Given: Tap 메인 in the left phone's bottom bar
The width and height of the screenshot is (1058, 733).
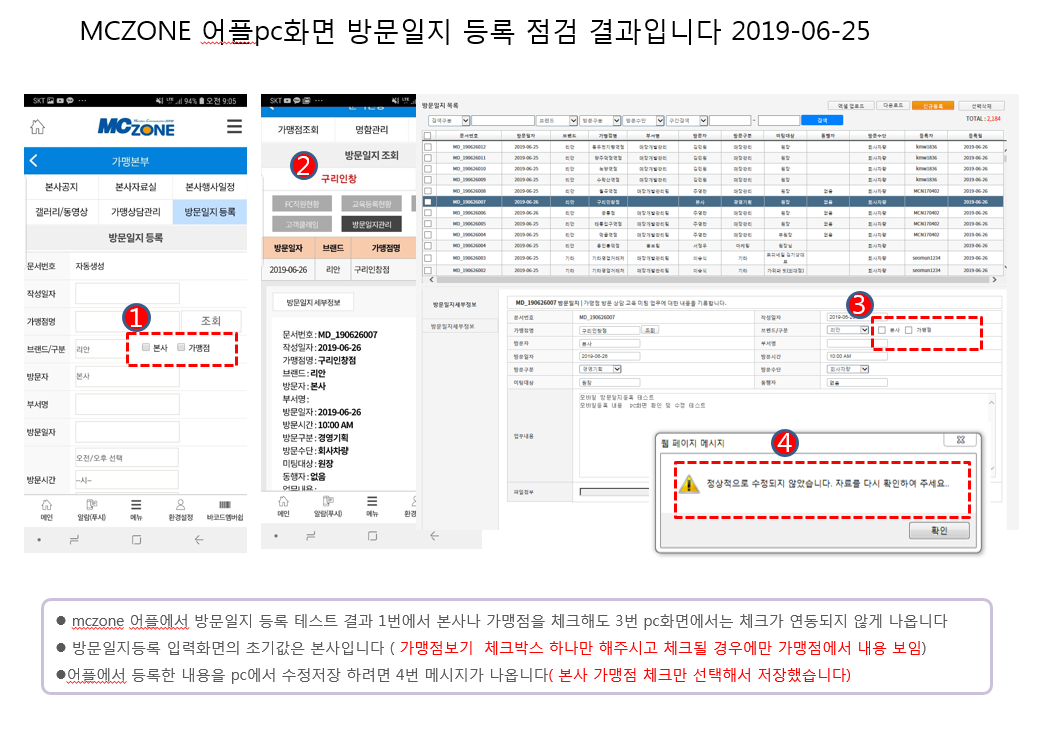Looking at the screenshot, I should (x=47, y=510).
